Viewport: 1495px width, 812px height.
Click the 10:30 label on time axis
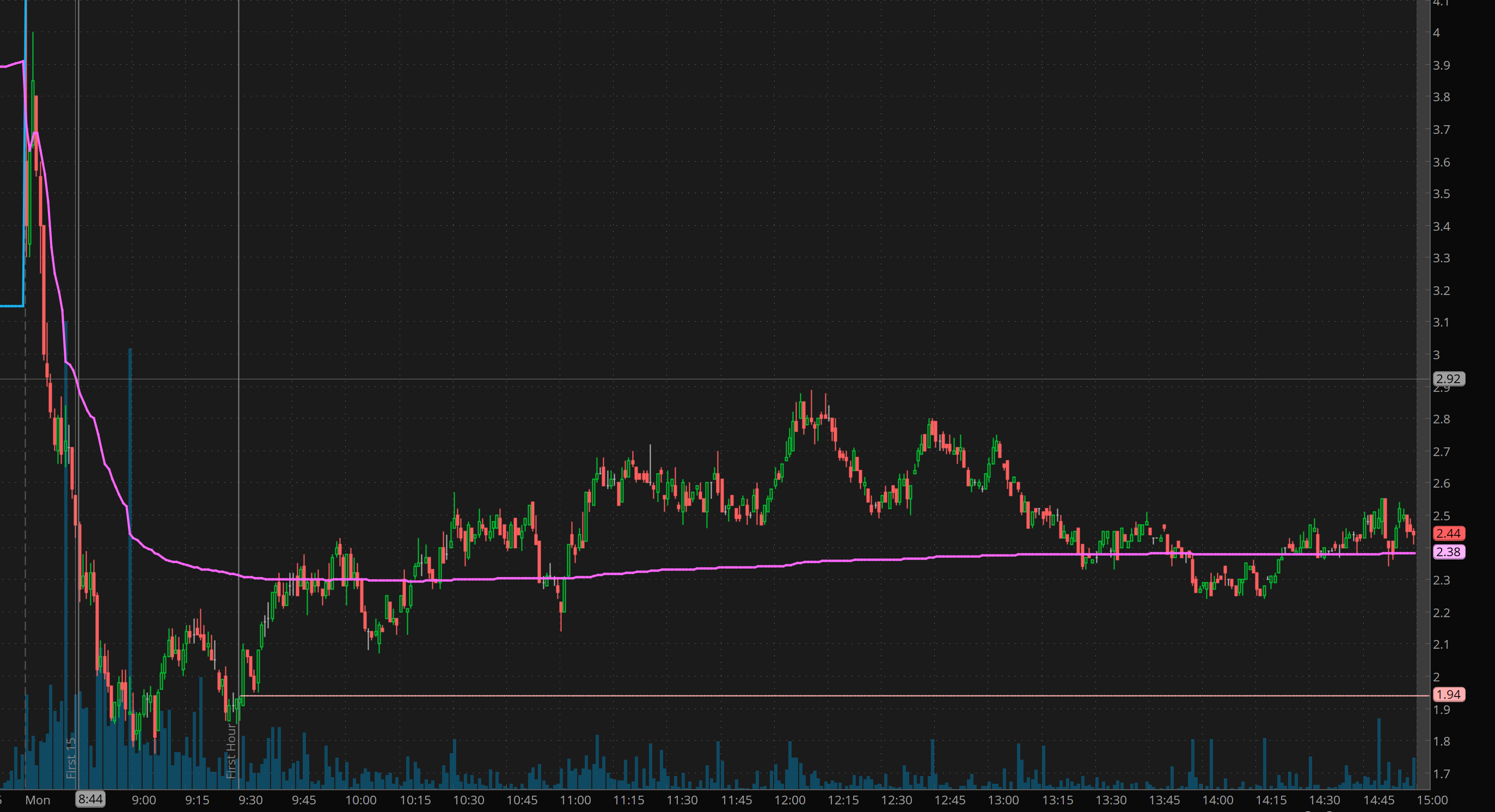point(468,801)
